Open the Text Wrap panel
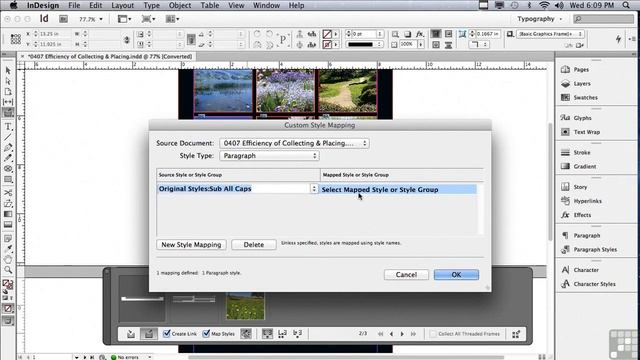 (x=580, y=132)
